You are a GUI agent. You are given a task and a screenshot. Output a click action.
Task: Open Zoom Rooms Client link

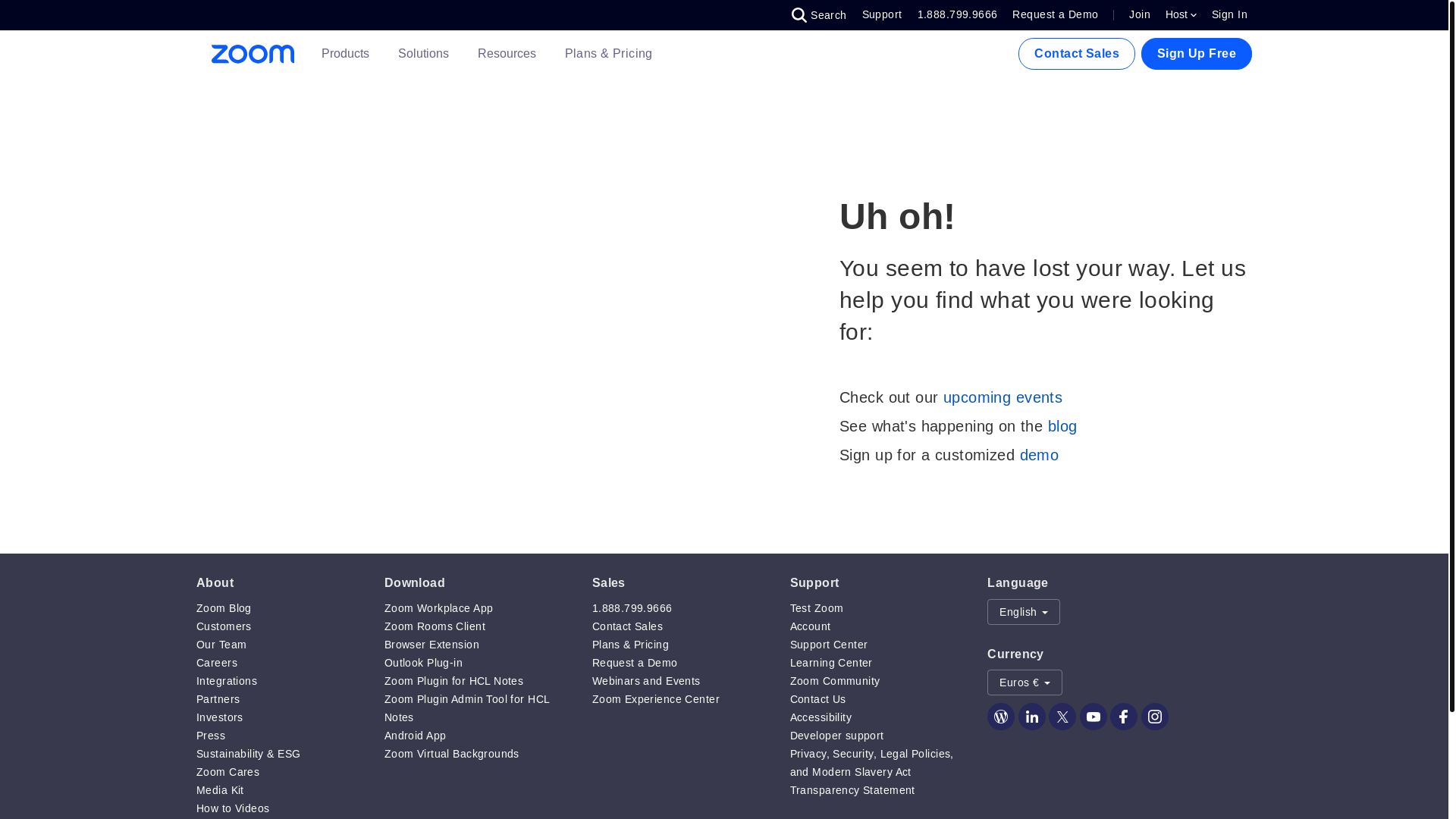click(x=435, y=626)
